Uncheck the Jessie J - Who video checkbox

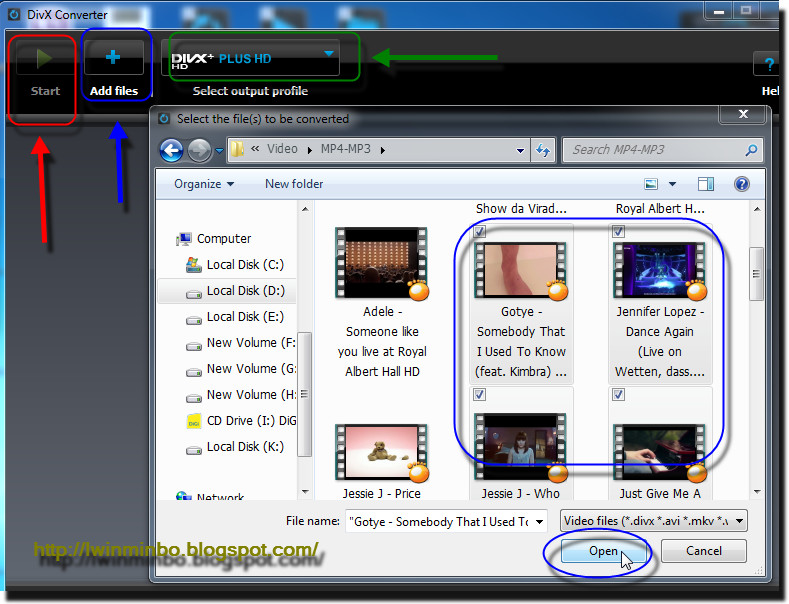[x=480, y=395]
